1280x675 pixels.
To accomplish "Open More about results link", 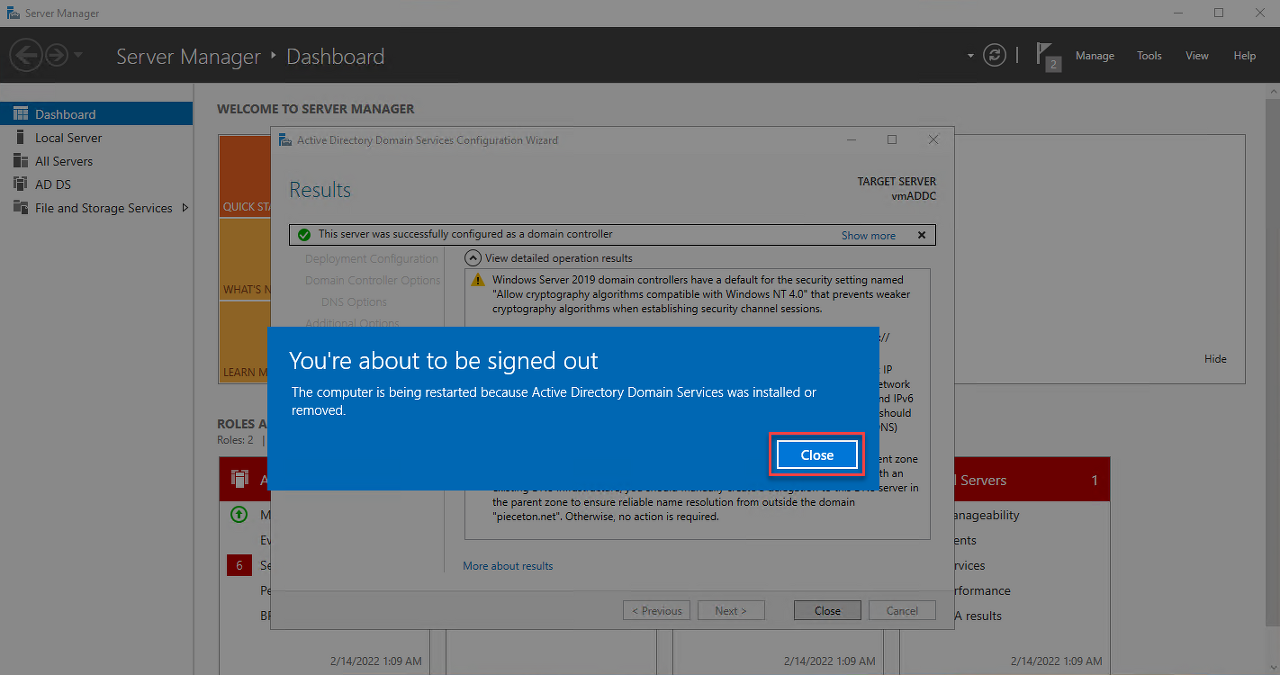I will pyautogui.click(x=508, y=566).
